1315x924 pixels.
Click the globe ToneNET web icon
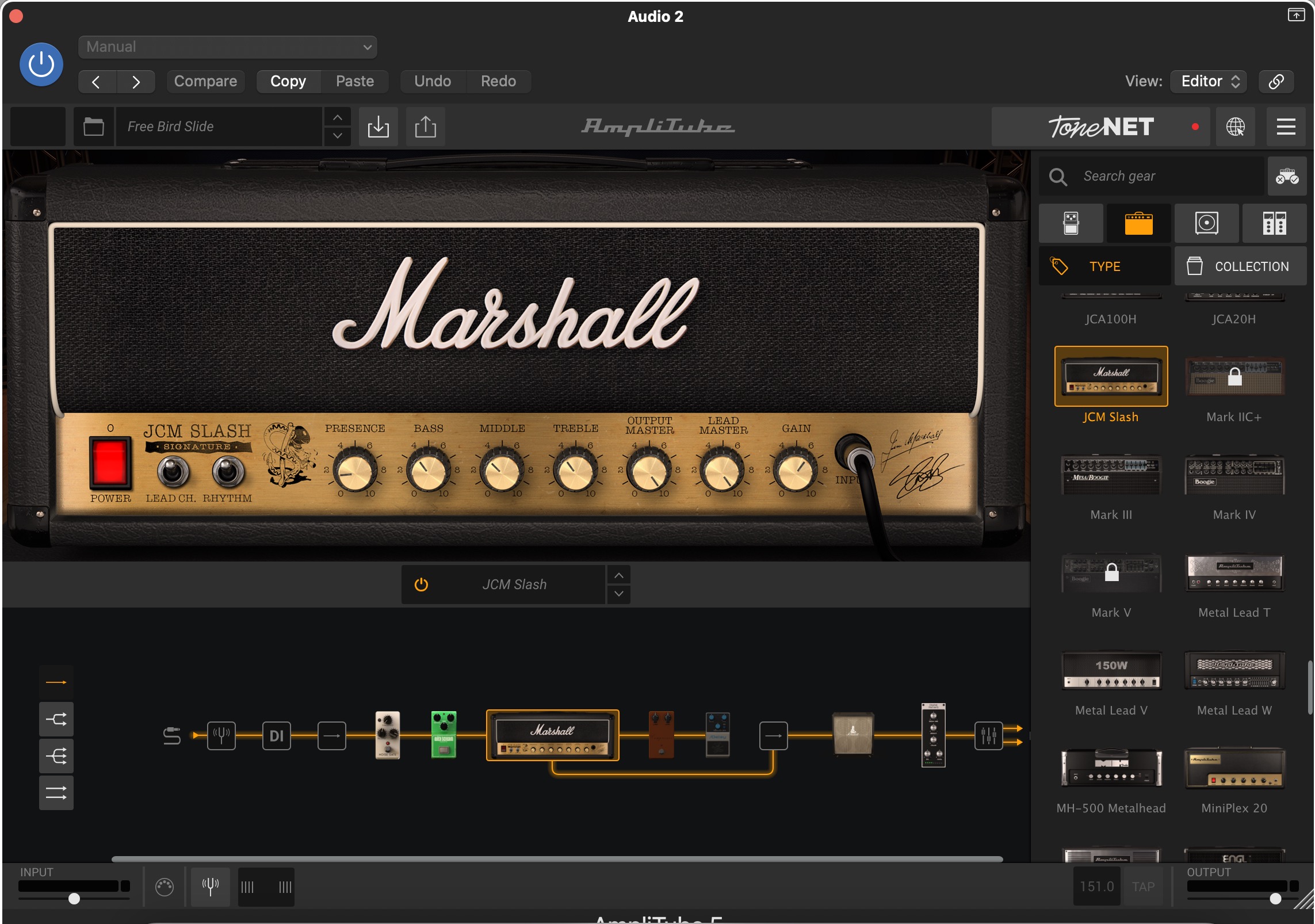[x=1235, y=127]
